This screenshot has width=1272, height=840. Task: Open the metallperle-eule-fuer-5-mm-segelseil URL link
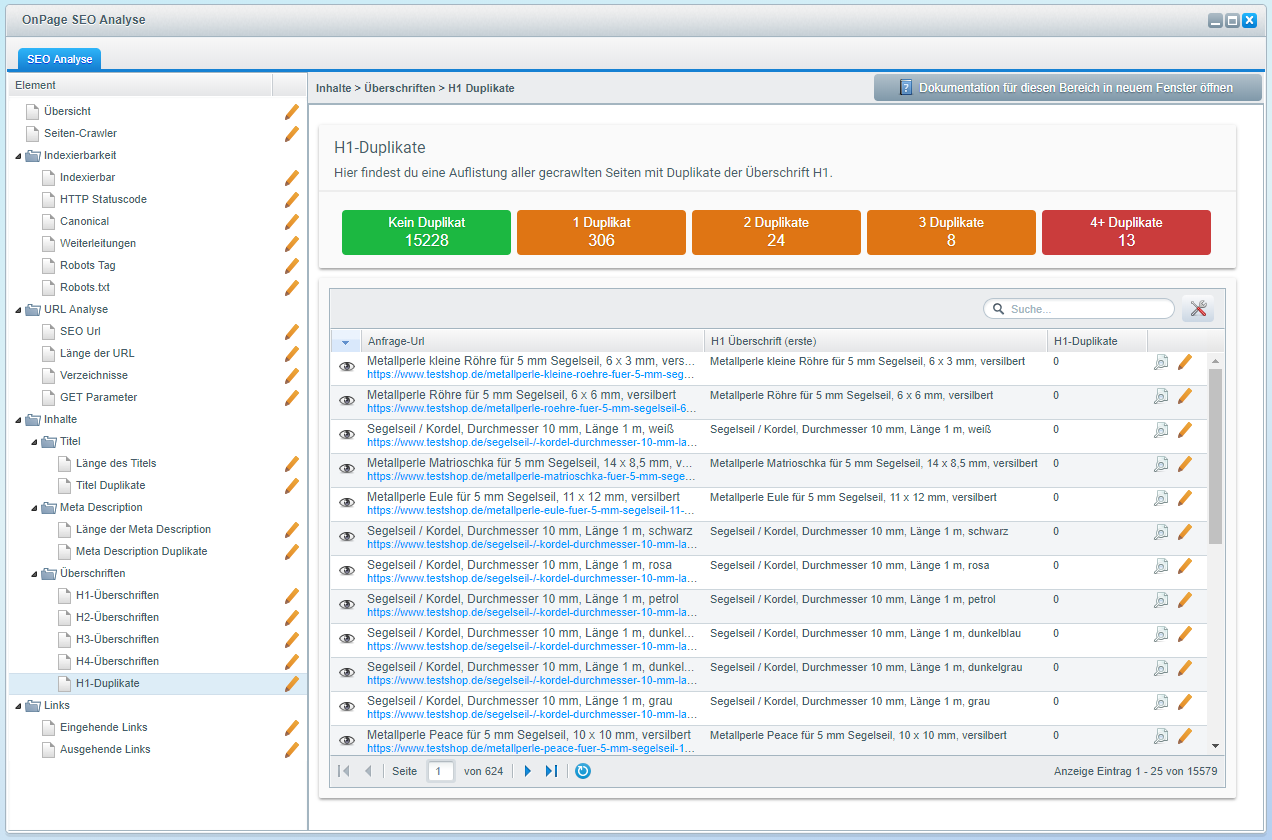531,510
